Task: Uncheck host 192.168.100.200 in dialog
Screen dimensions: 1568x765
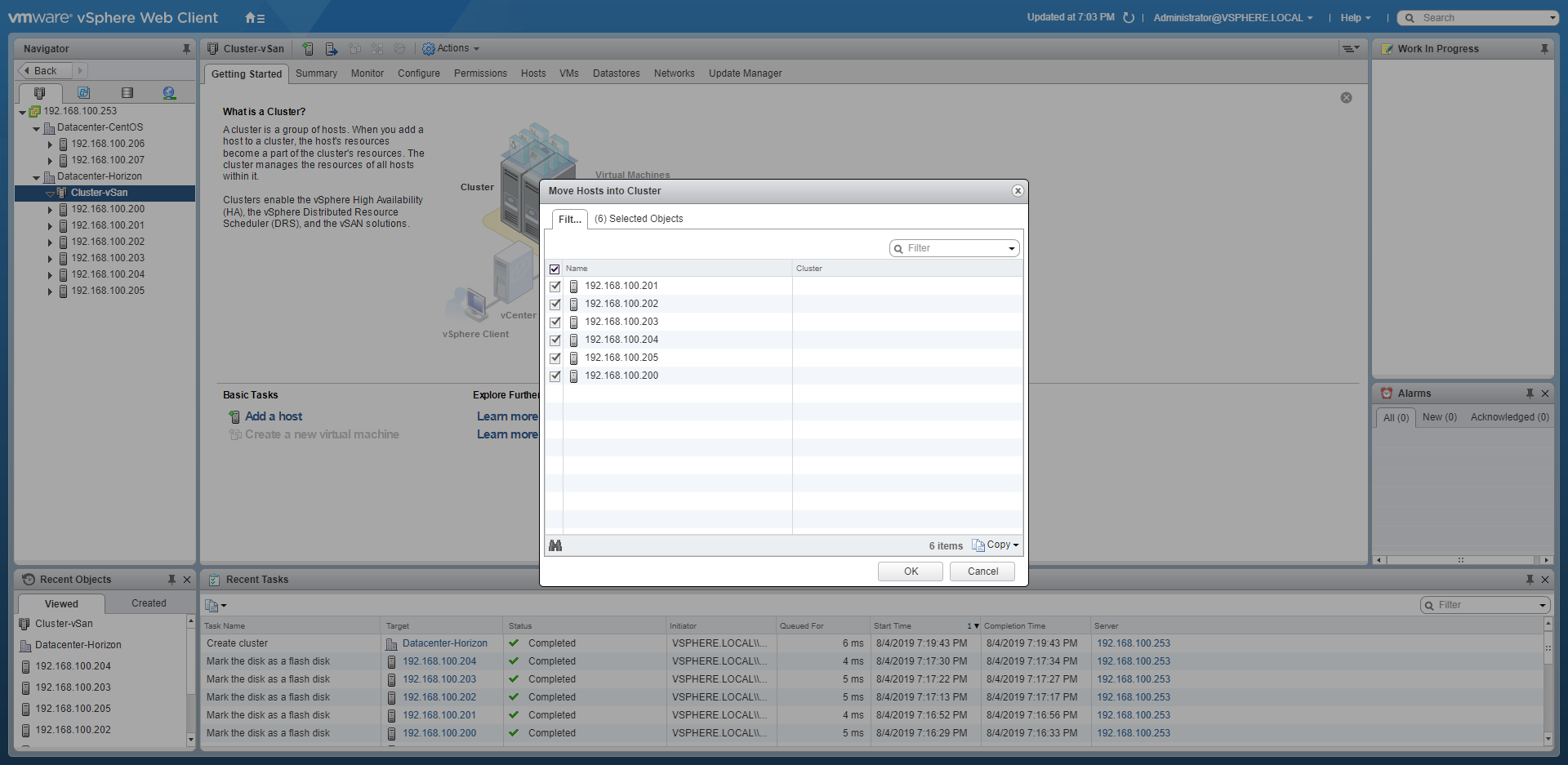Action: pos(555,376)
